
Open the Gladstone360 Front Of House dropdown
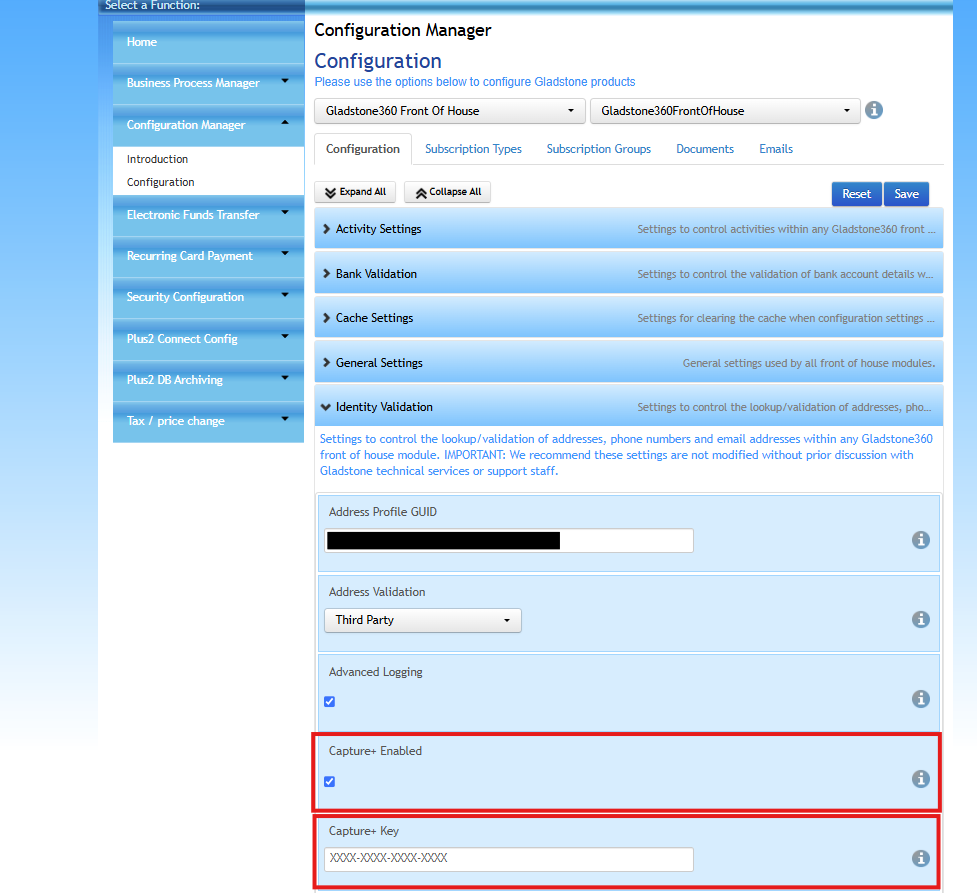[449, 111]
